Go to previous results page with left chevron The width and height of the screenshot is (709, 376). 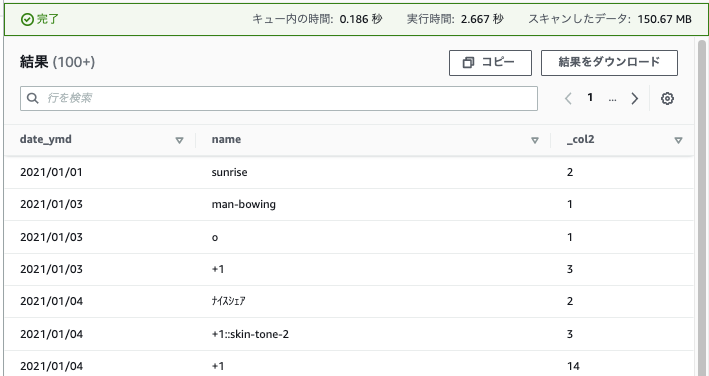point(568,99)
